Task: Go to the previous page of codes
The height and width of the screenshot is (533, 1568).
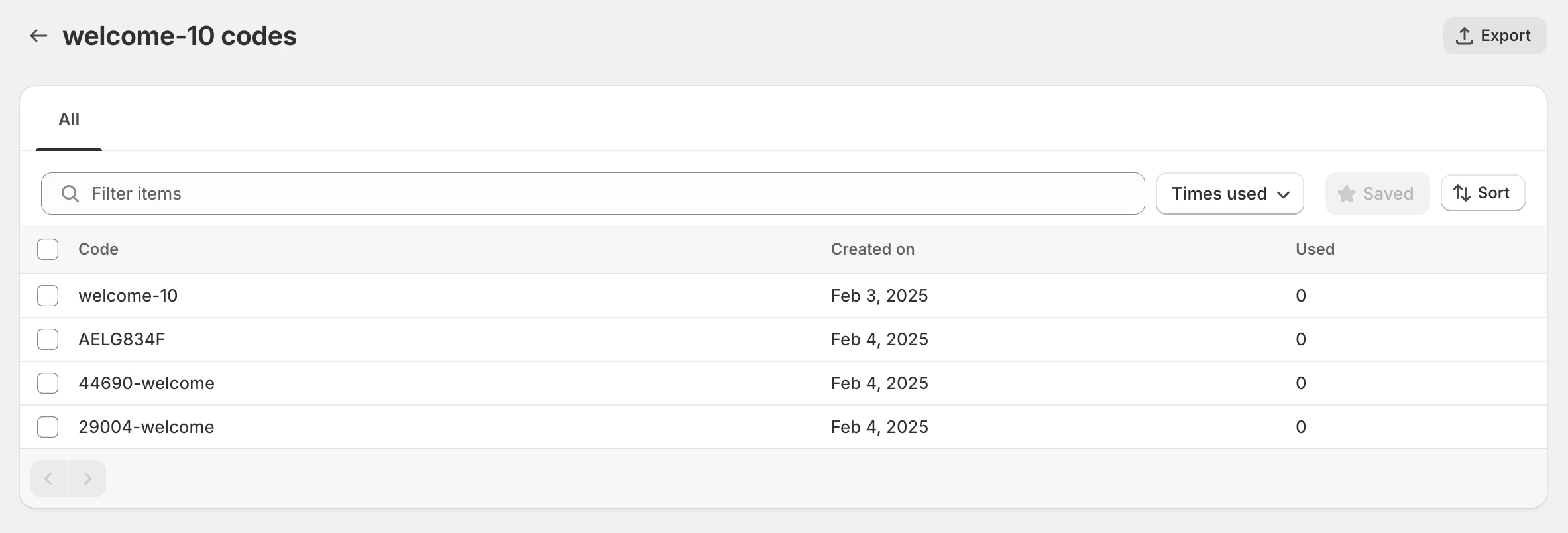Action: [49, 479]
